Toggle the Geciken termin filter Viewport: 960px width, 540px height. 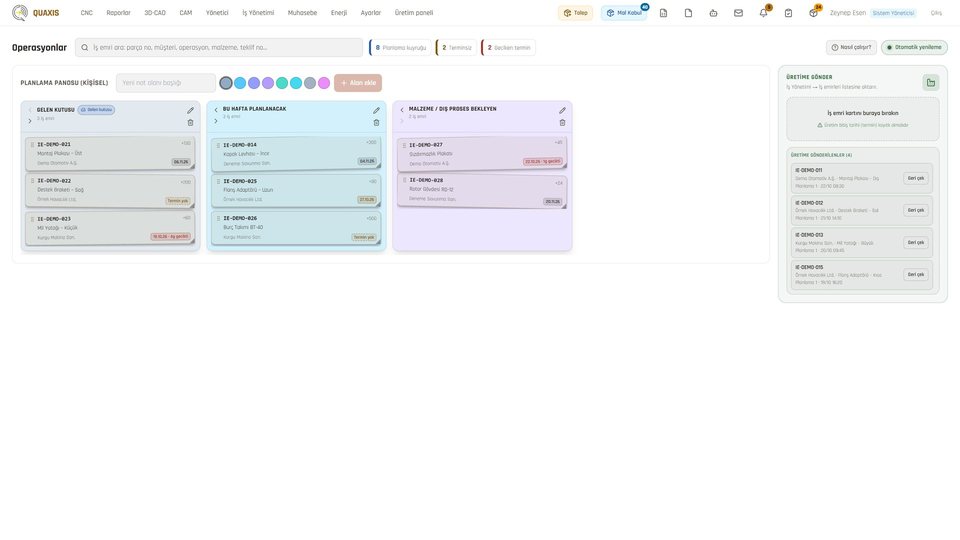[x=509, y=48]
